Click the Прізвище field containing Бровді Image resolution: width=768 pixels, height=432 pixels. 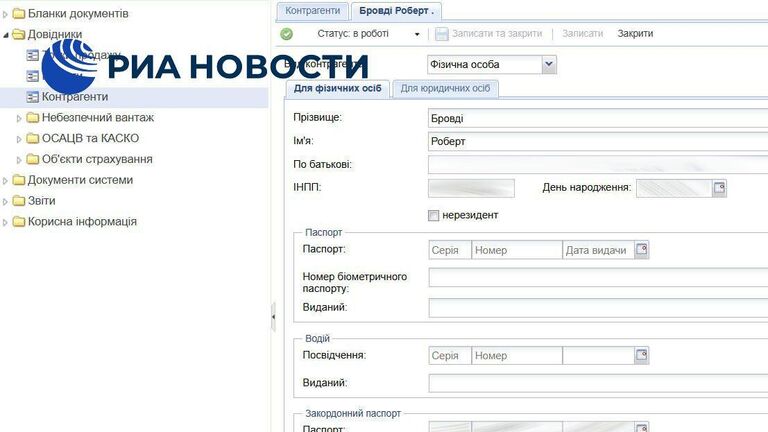[598, 118]
